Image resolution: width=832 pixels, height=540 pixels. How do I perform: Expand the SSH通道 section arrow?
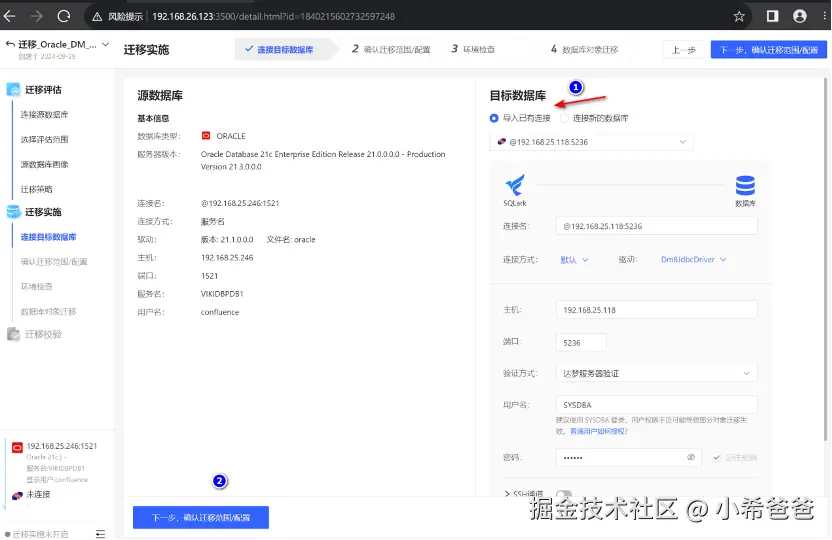coord(507,493)
